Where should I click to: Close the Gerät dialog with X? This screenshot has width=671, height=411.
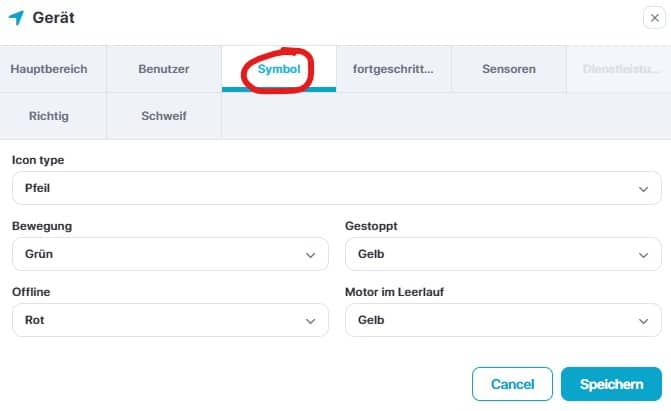pos(654,17)
